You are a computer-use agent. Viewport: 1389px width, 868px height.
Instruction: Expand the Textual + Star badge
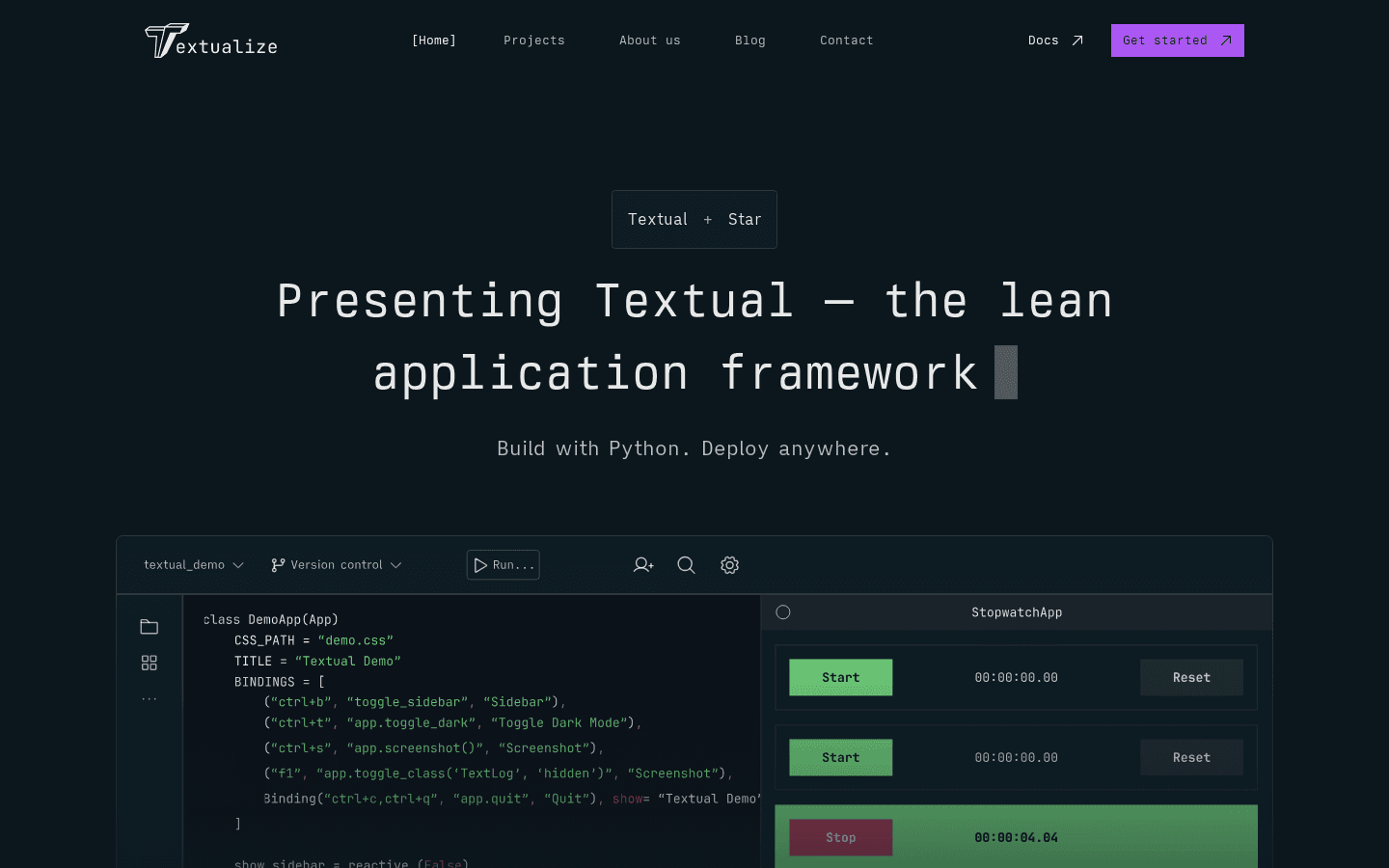[694, 219]
